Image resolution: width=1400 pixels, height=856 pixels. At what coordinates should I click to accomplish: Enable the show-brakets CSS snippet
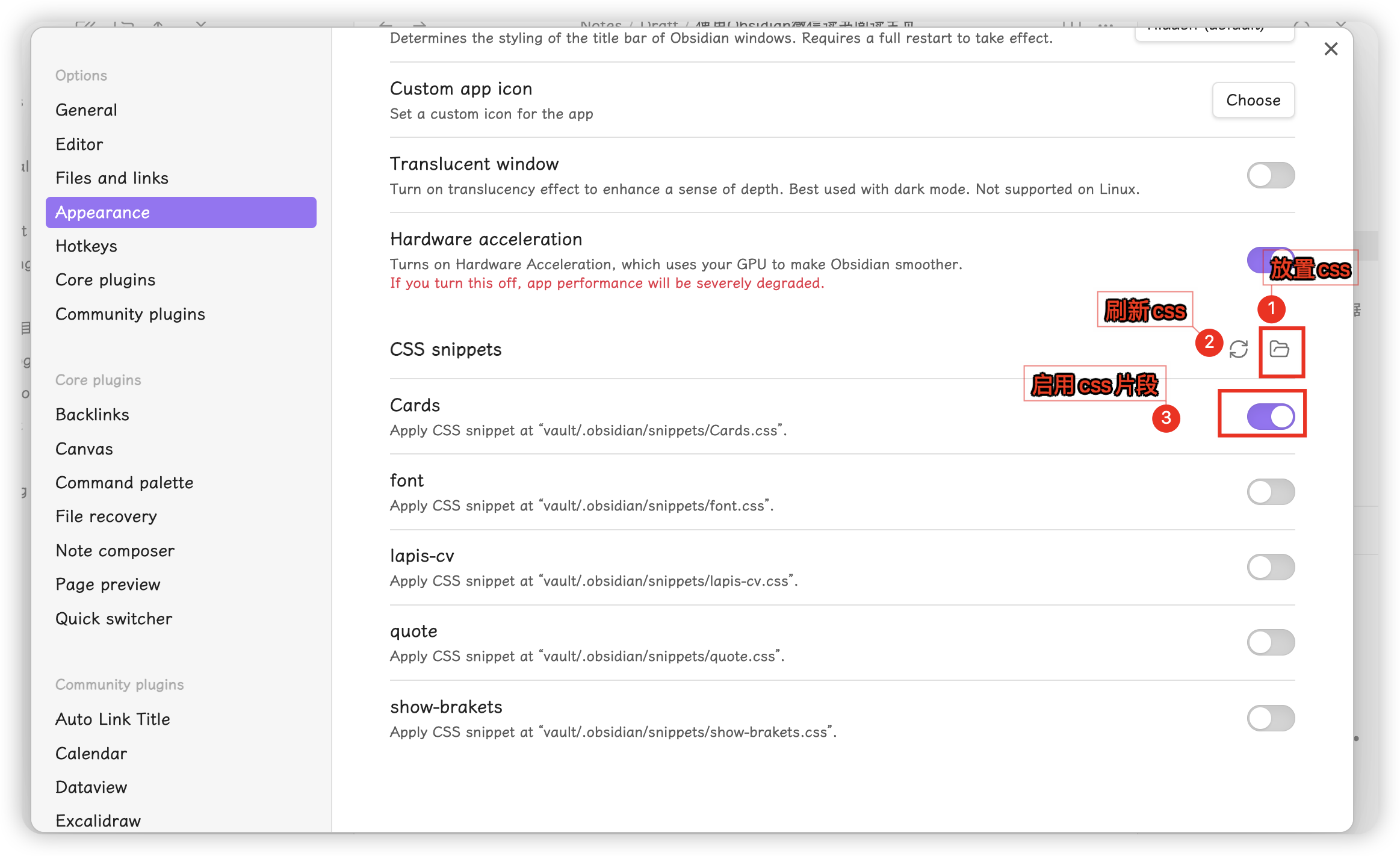[1271, 718]
